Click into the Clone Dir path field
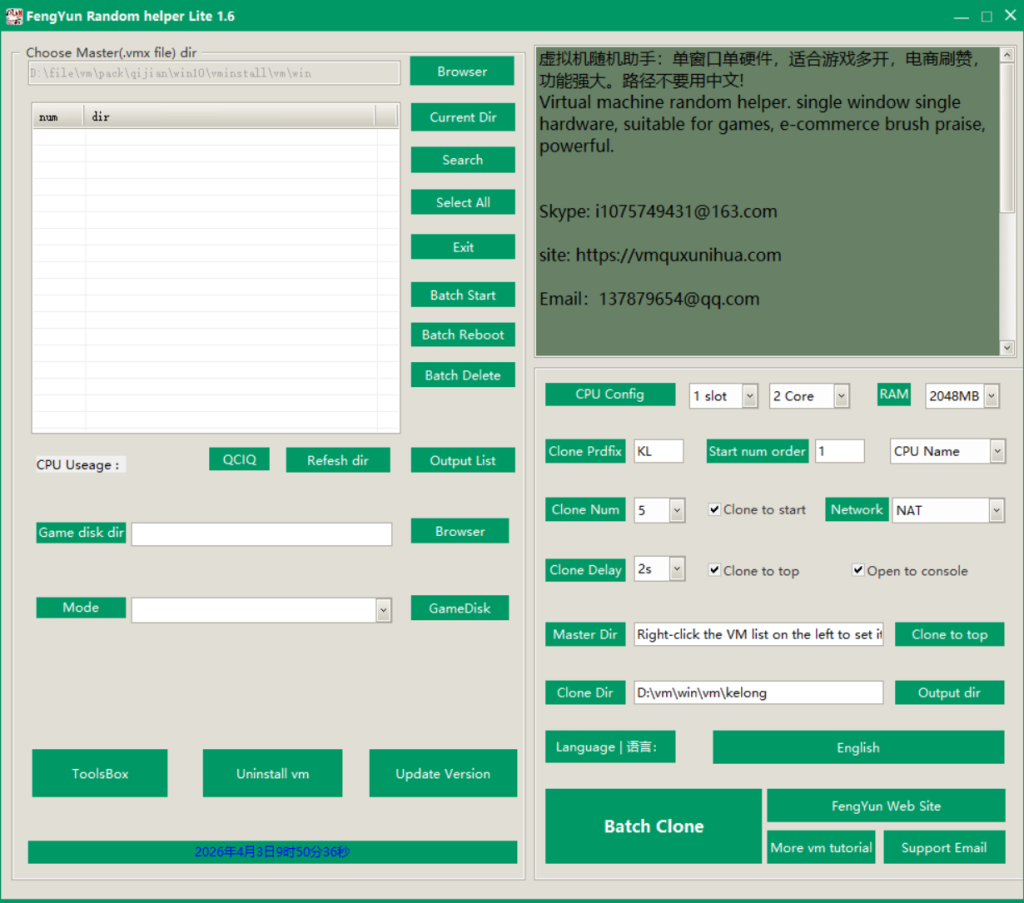The height and width of the screenshot is (903, 1024). 758,692
